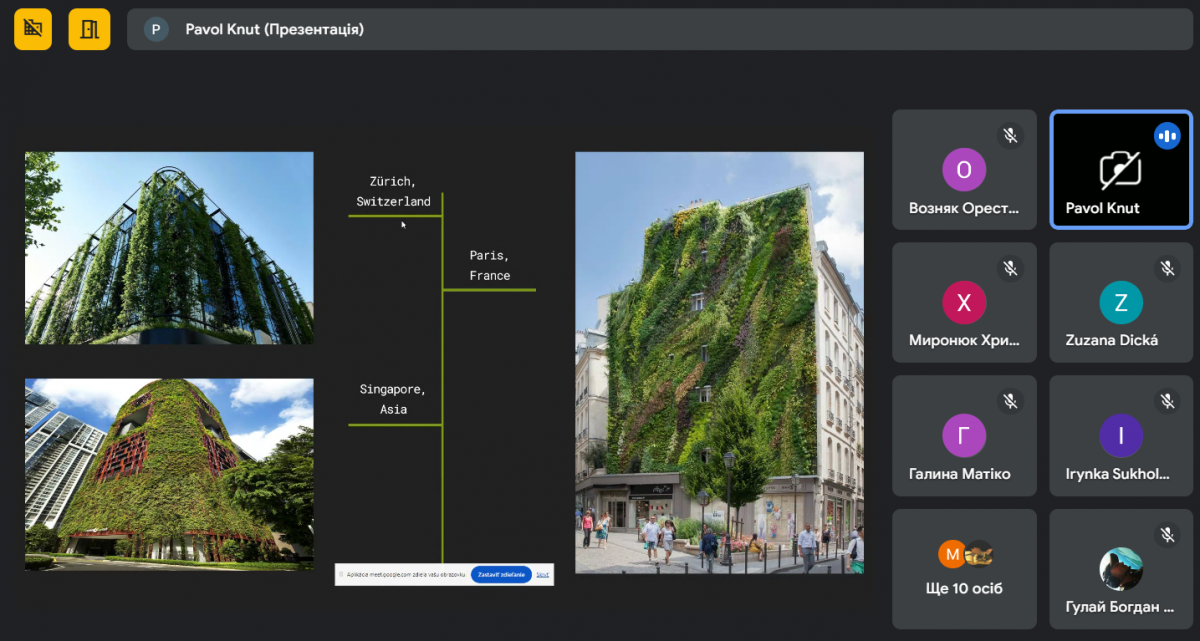
Task: Click muted mic icon on Возняк Орест tile
Action: point(1010,136)
